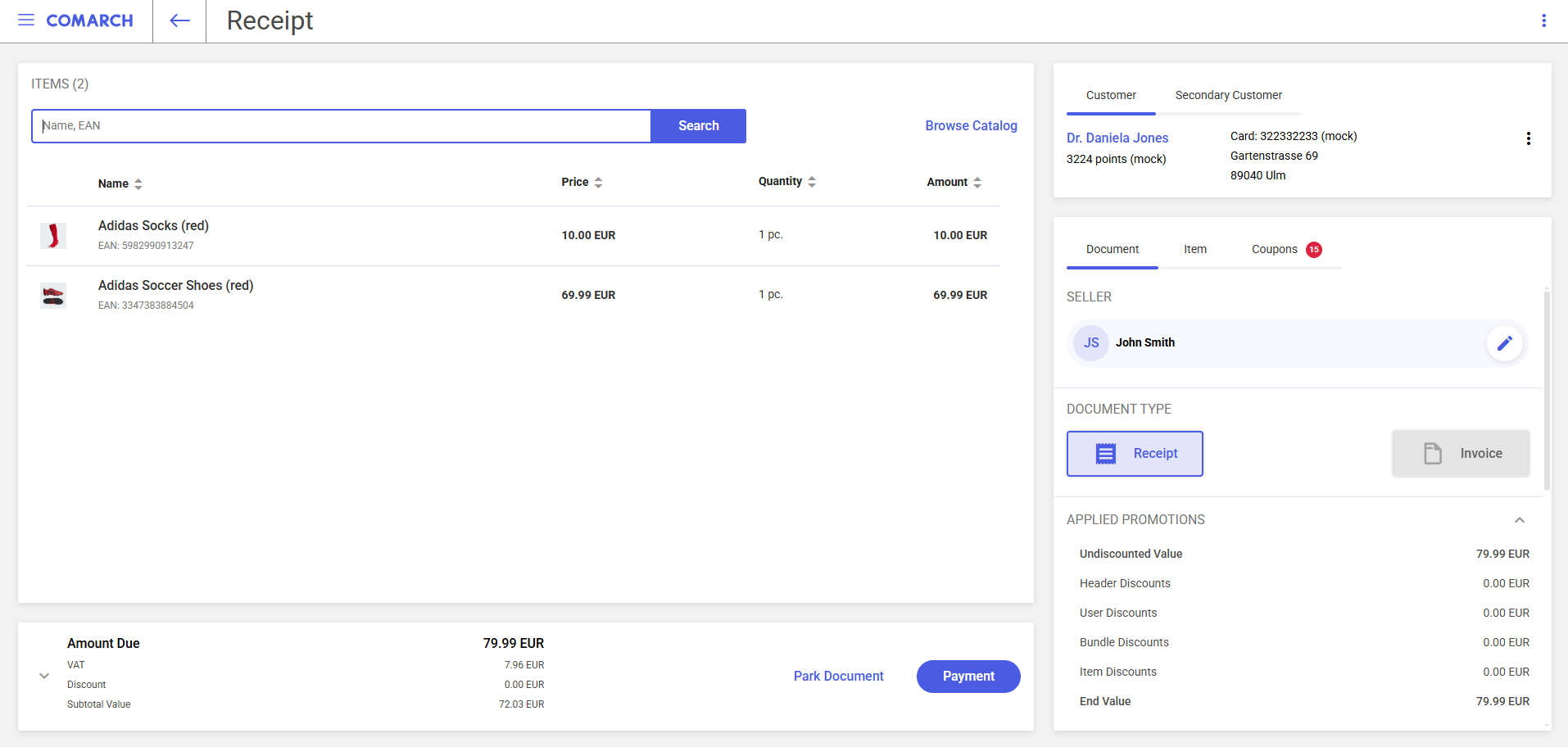Collapse the Applied Promotions section
Viewport: 1568px width, 747px height.
click(x=1520, y=520)
